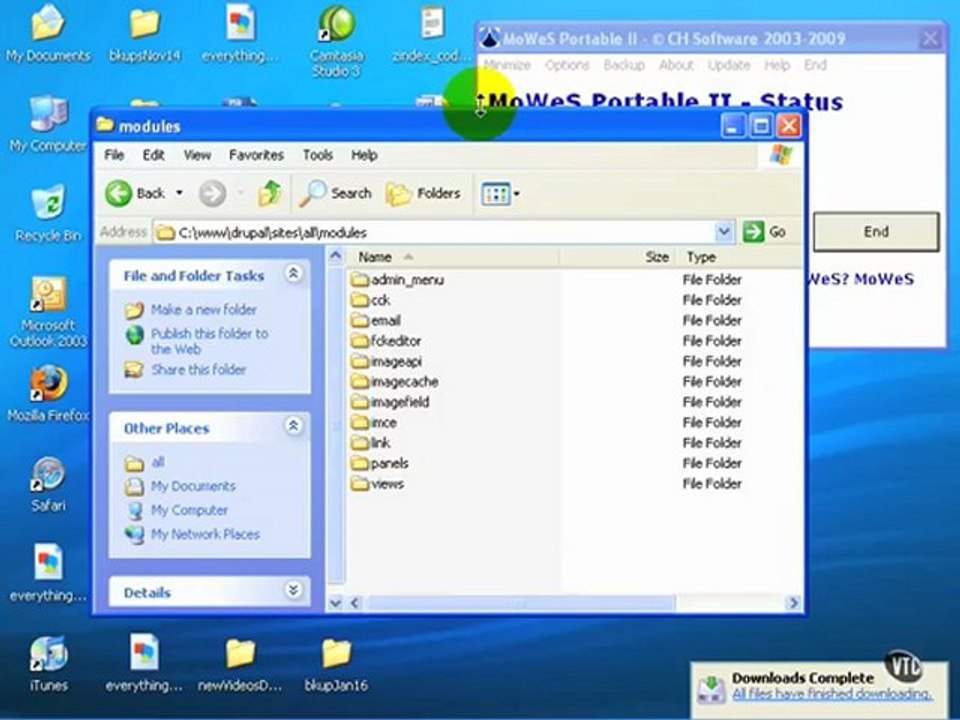Select the imagecache folder
The image size is (960, 720).
tap(395, 381)
